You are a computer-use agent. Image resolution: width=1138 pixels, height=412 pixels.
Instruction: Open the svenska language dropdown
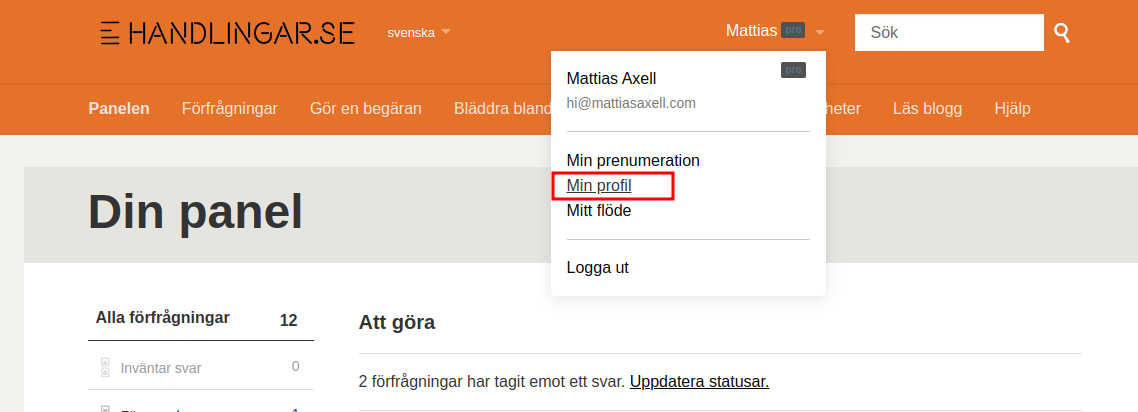[418, 32]
